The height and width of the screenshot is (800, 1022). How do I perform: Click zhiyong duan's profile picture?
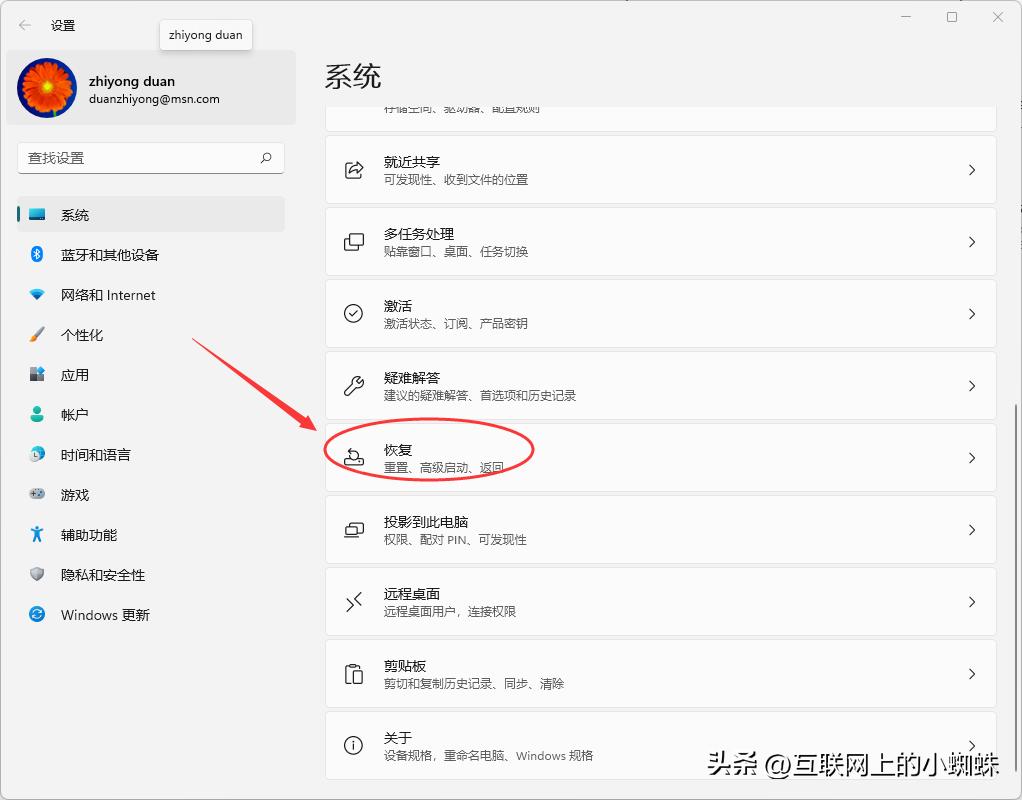pos(47,89)
